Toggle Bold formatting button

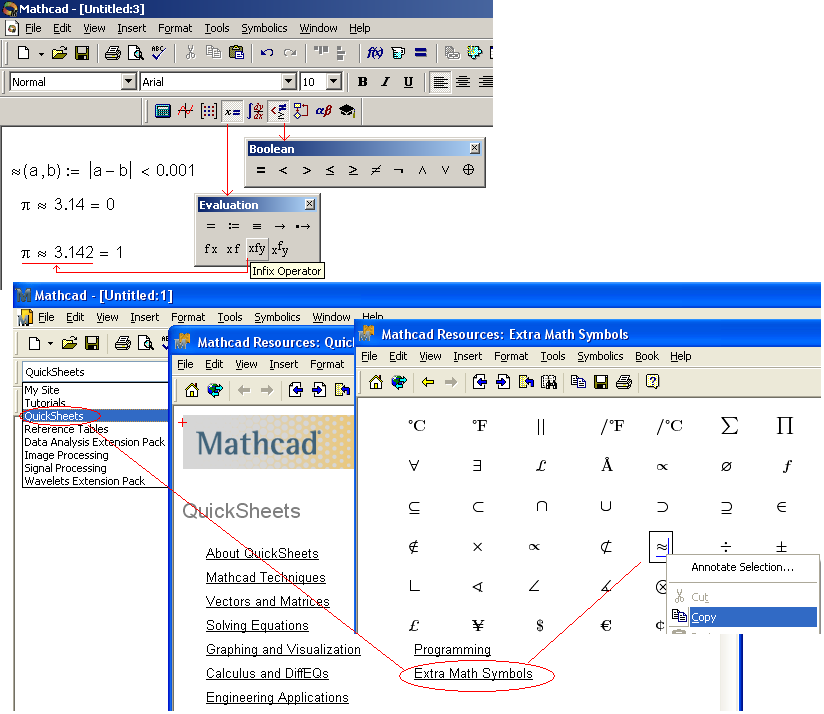click(x=362, y=81)
